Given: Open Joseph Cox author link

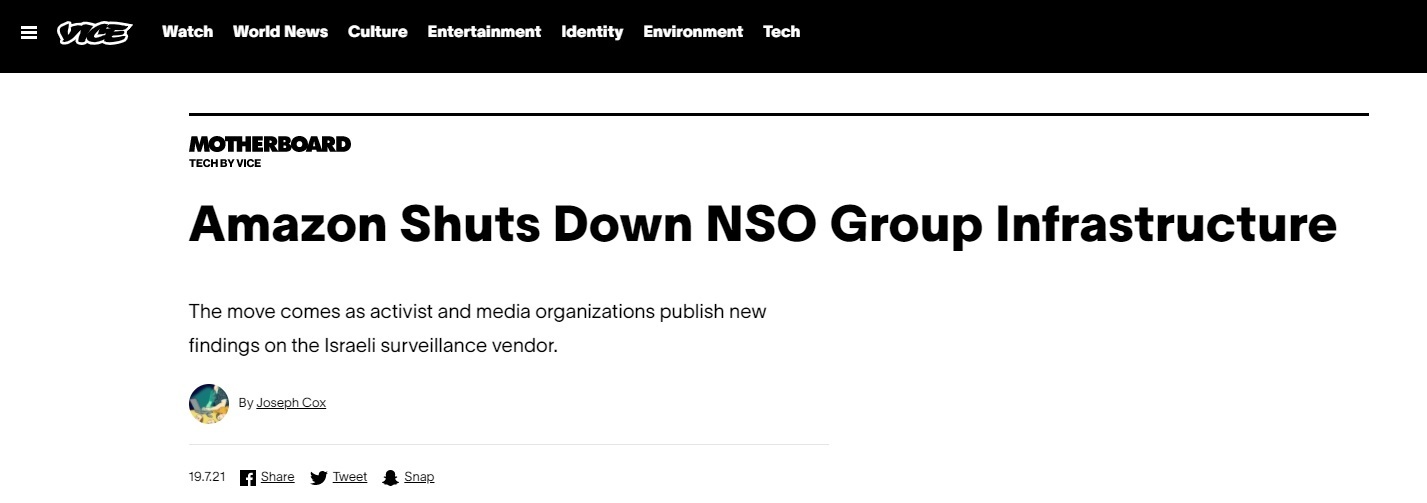Looking at the screenshot, I should point(291,403).
